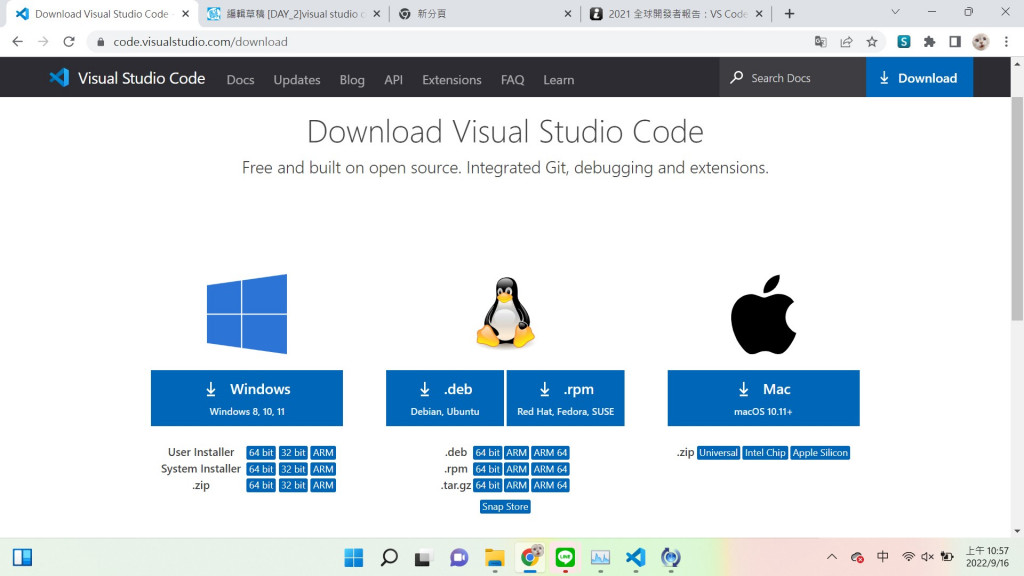Image resolution: width=1024 pixels, height=576 pixels.
Task: Download Windows System Installer 32 bit
Action: 293,469
